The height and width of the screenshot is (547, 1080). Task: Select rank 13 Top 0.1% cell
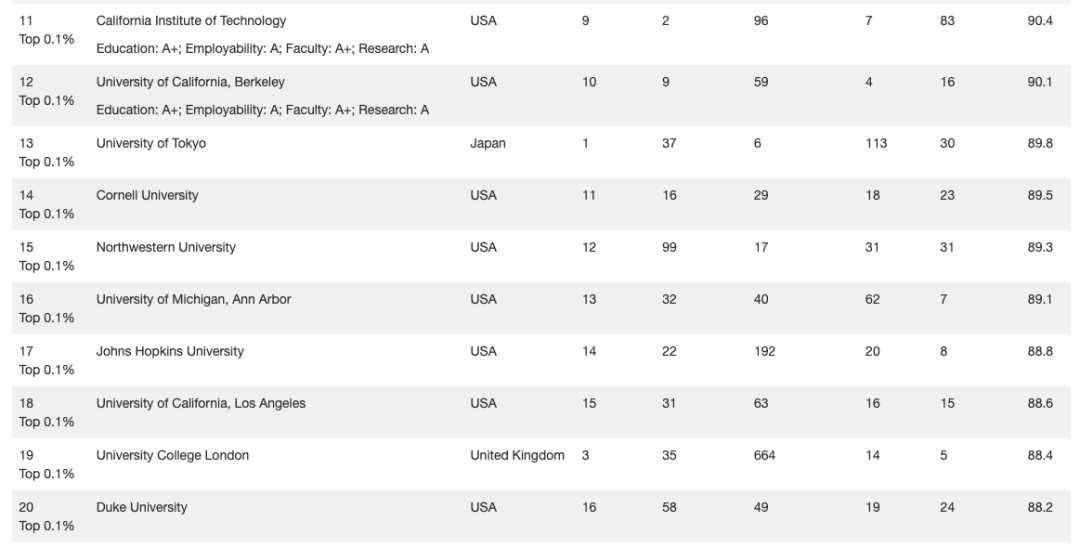(46, 152)
